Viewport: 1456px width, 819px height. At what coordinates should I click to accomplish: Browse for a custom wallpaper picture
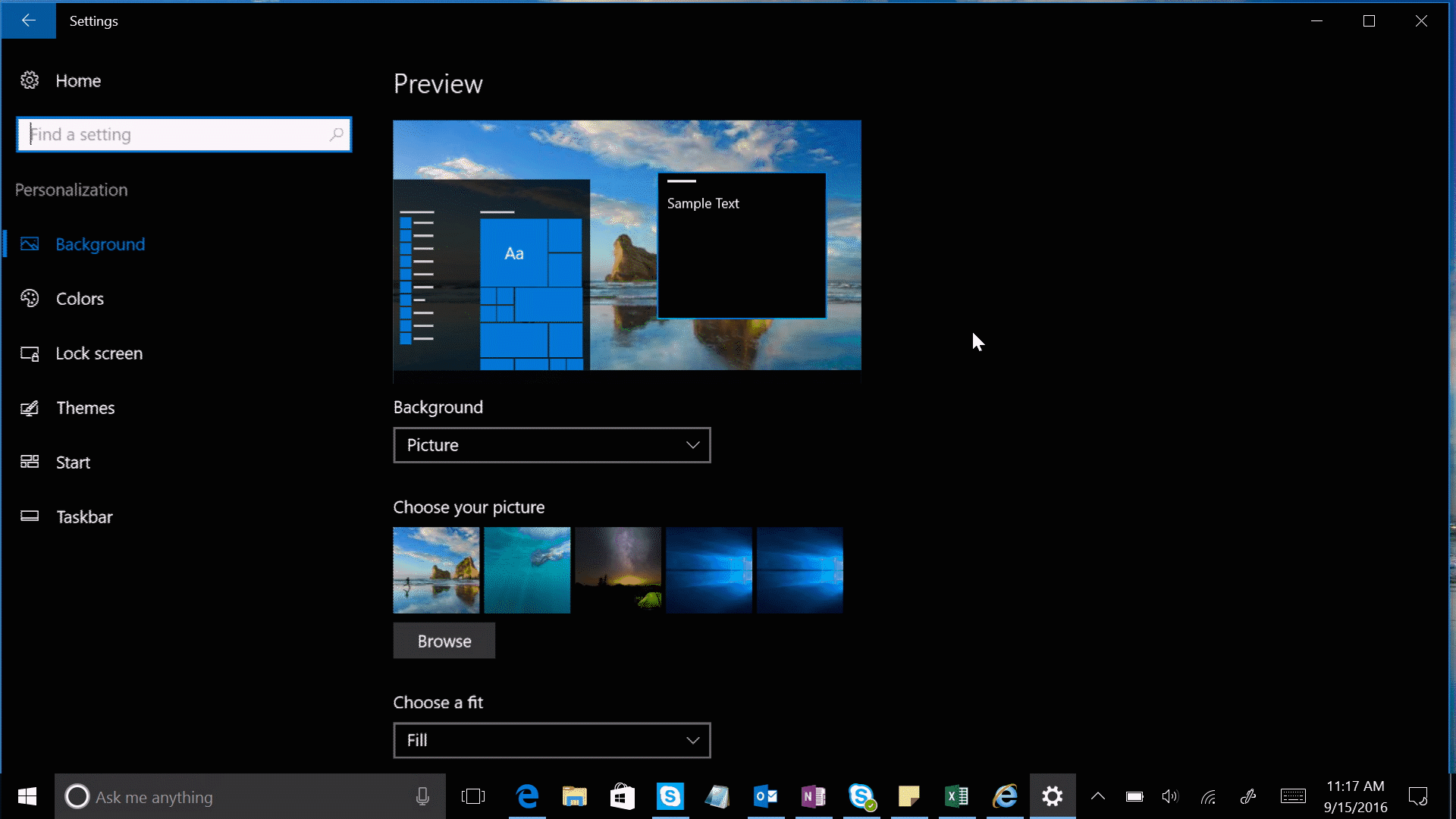(444, 640)
